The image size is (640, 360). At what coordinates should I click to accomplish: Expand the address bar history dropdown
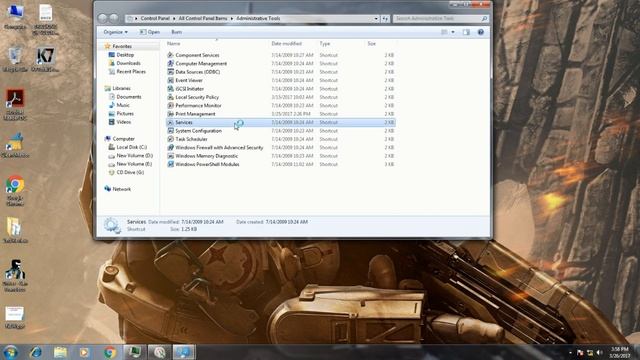pos(376,18)
